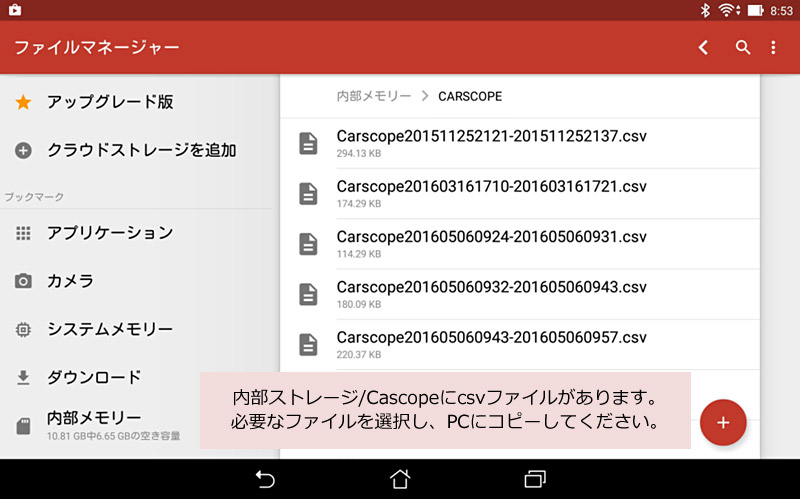Tap the SD card internal memory icon
This screenshot has width=800, height=499.
[x=23, y=426]
